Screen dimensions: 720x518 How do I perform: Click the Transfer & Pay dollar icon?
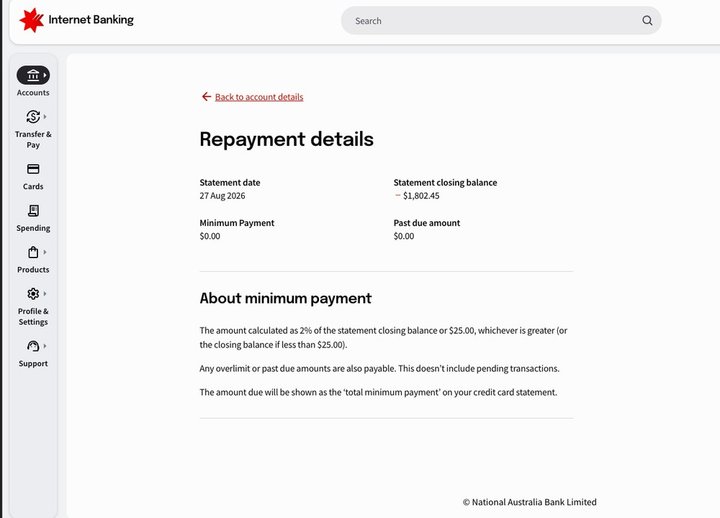pos(33,117)
